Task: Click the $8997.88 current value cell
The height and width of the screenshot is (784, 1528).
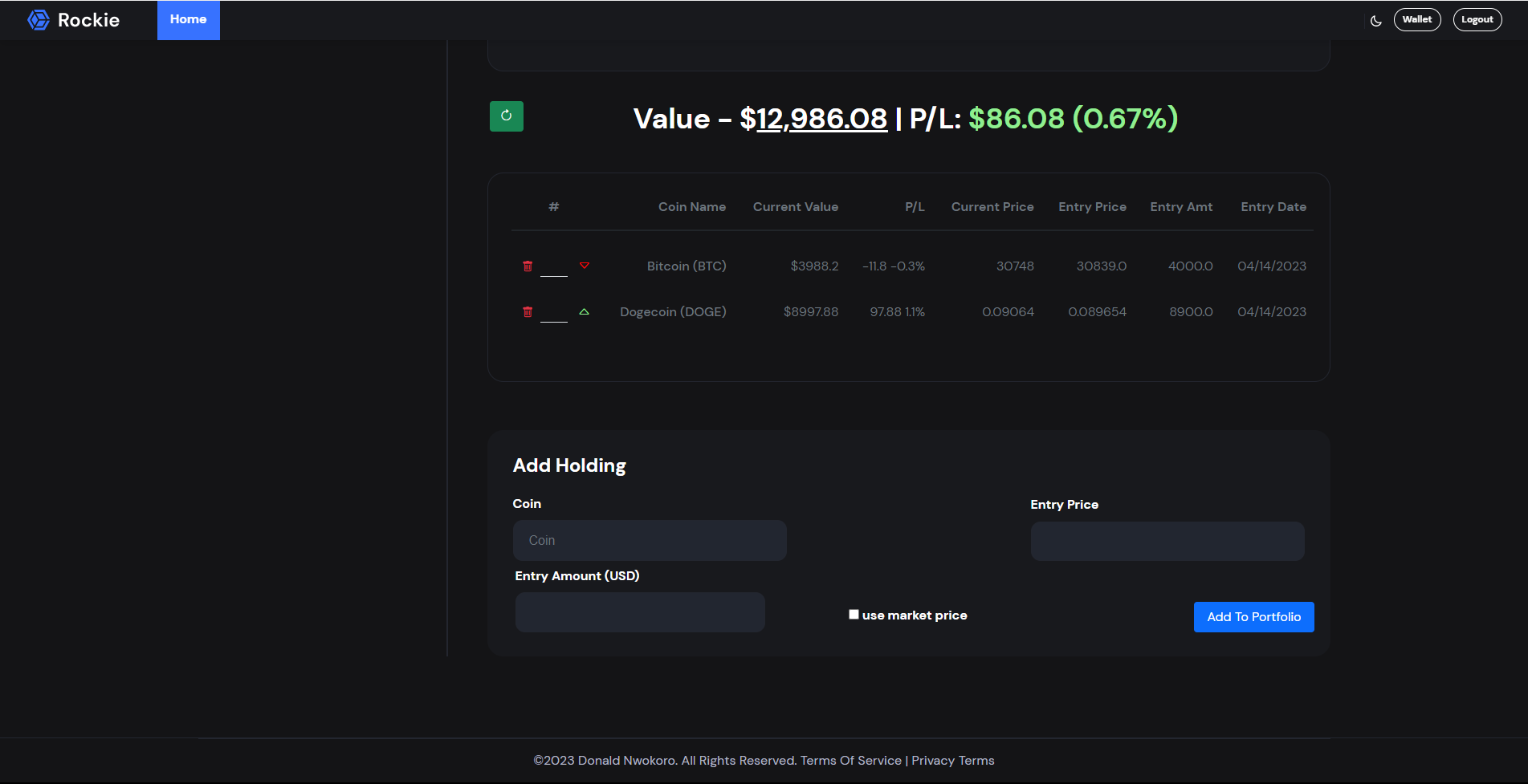Action: pyautogui.click(x=811, y=312)
